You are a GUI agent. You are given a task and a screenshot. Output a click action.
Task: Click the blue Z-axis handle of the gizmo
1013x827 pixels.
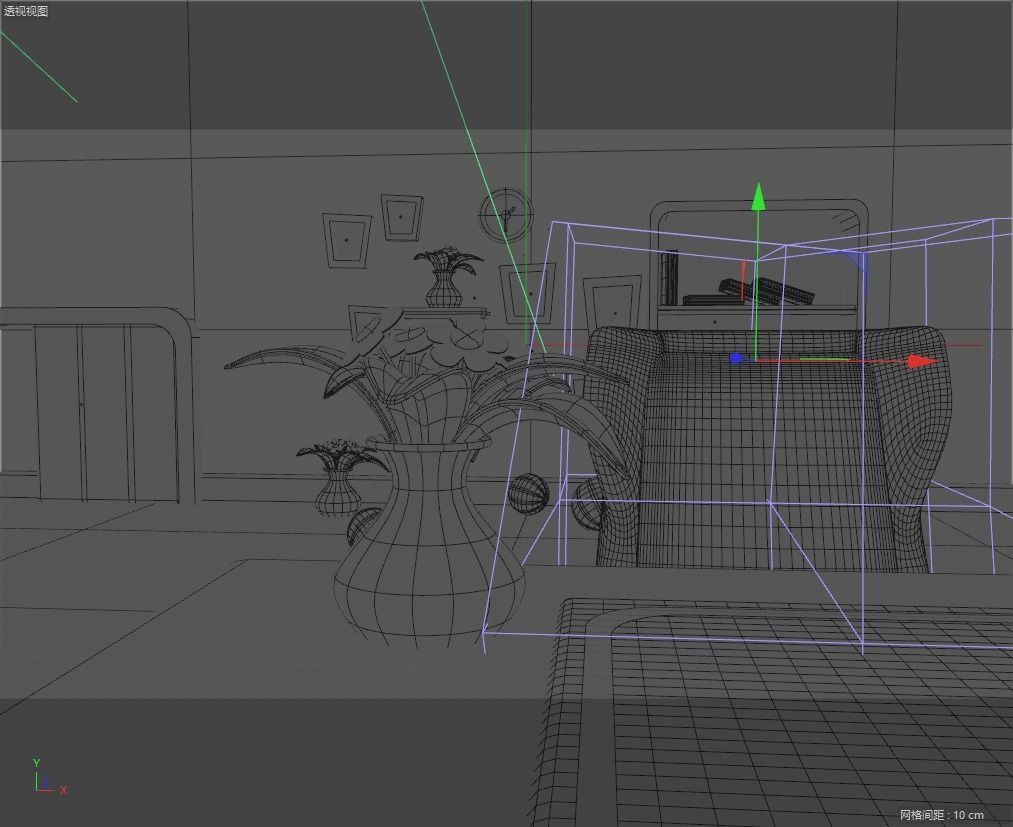(736, 358)
